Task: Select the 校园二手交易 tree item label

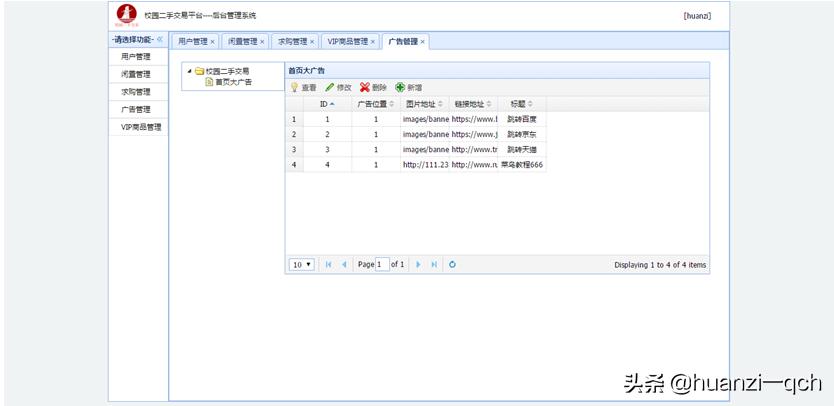Action: pos(228,71)
